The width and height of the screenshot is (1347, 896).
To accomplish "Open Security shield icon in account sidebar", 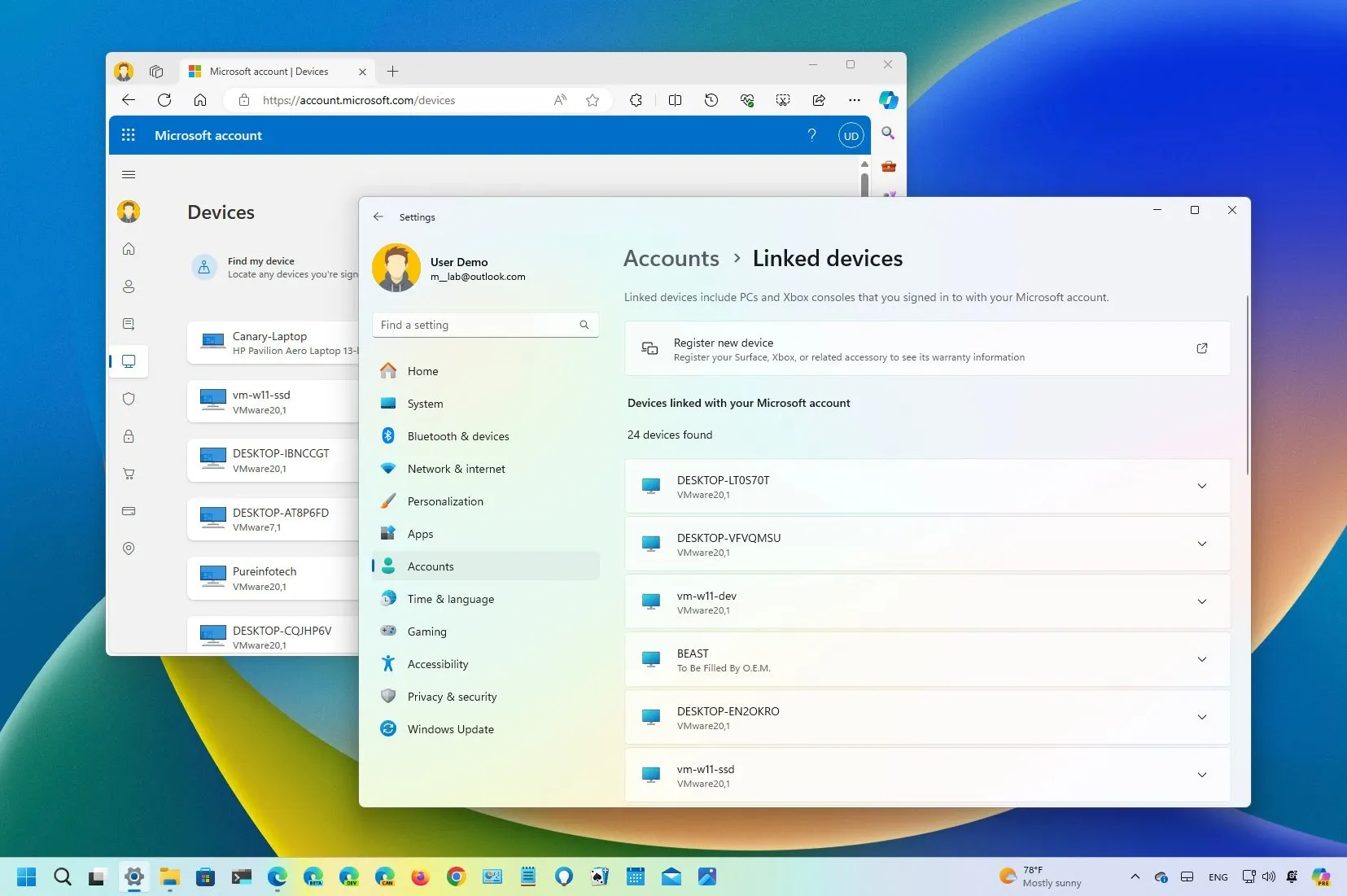I will coord(129,399).
